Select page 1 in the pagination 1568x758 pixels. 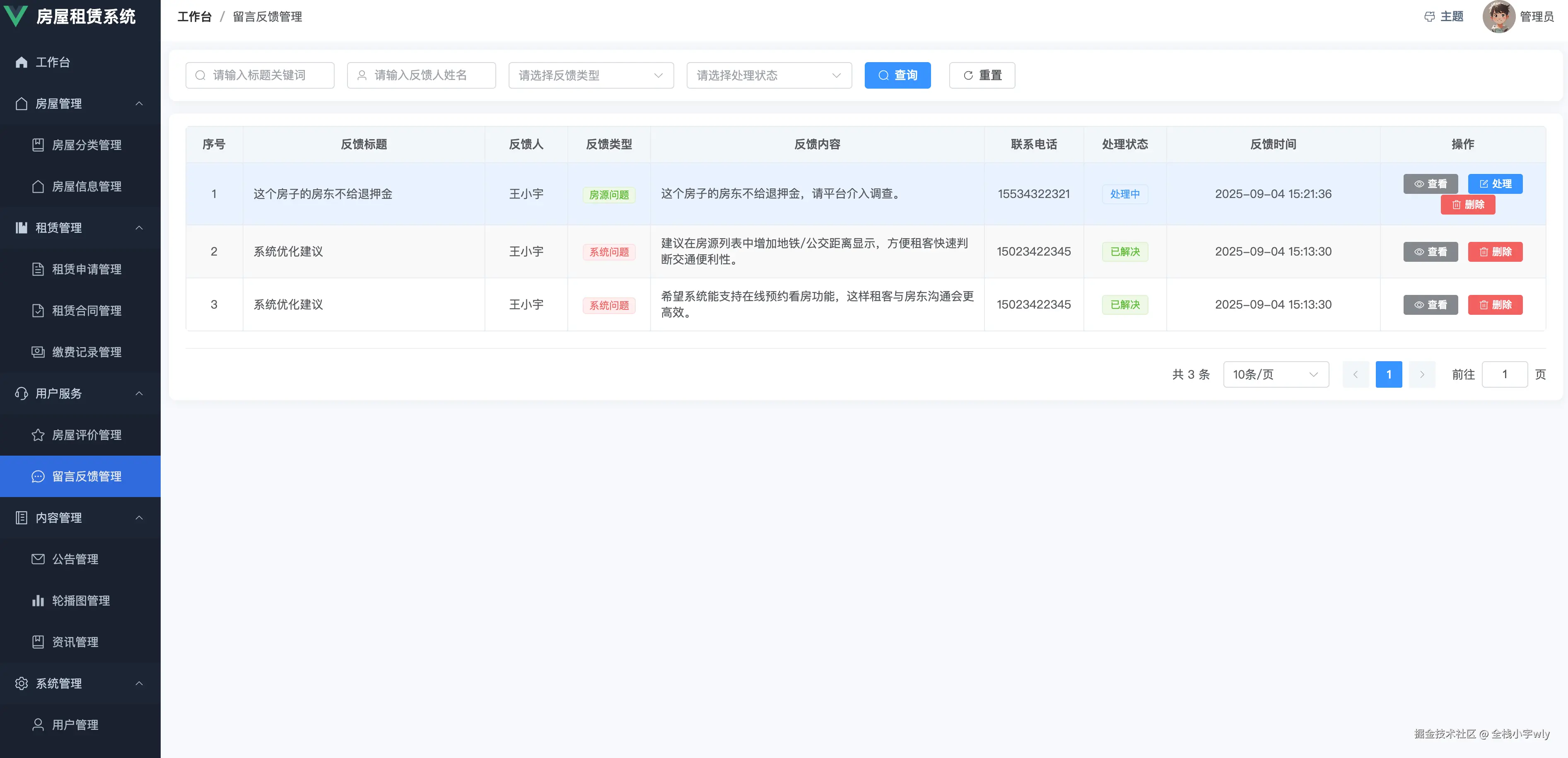[x=1389, y=374]
